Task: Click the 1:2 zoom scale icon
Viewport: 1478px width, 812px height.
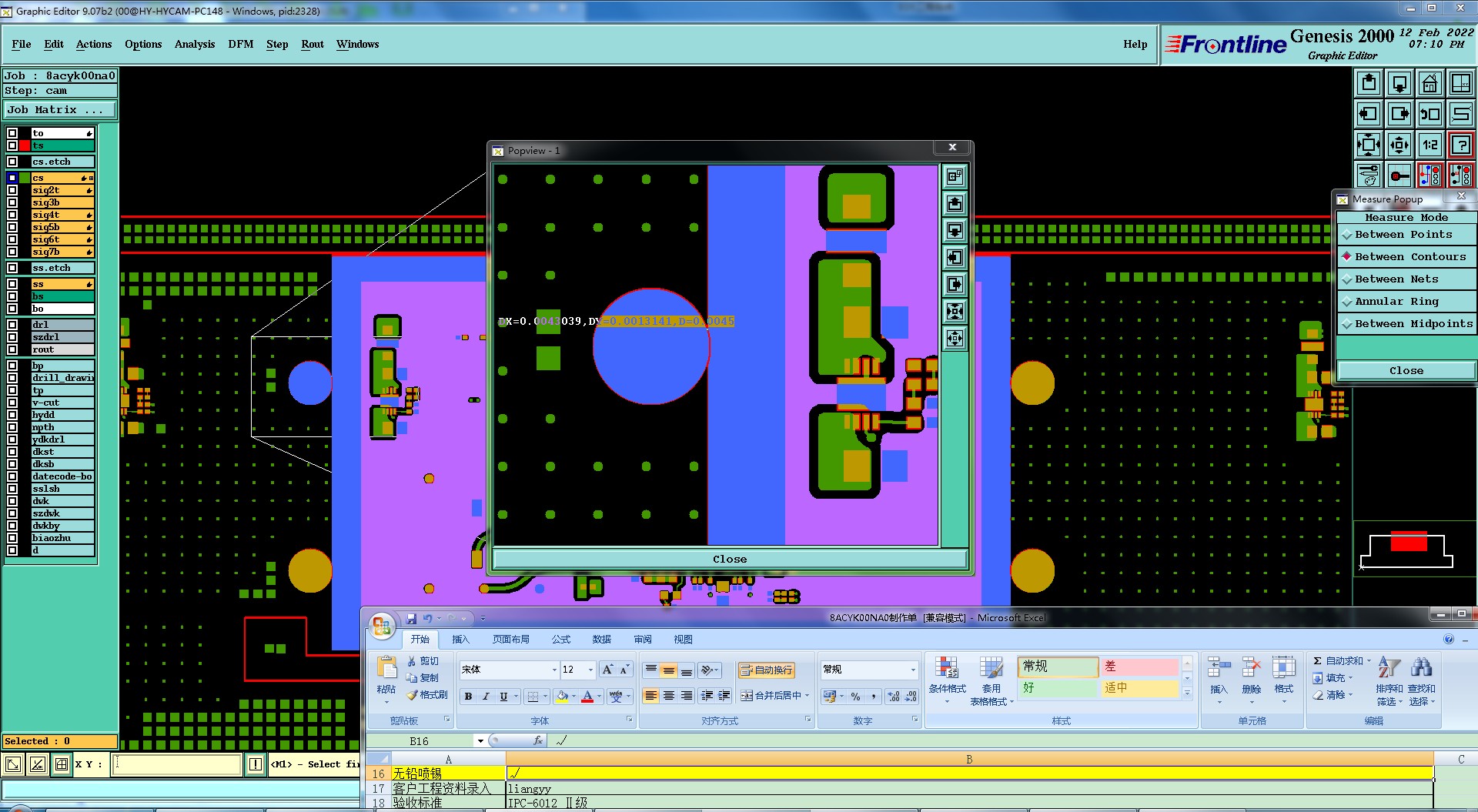Action: 1430,144
